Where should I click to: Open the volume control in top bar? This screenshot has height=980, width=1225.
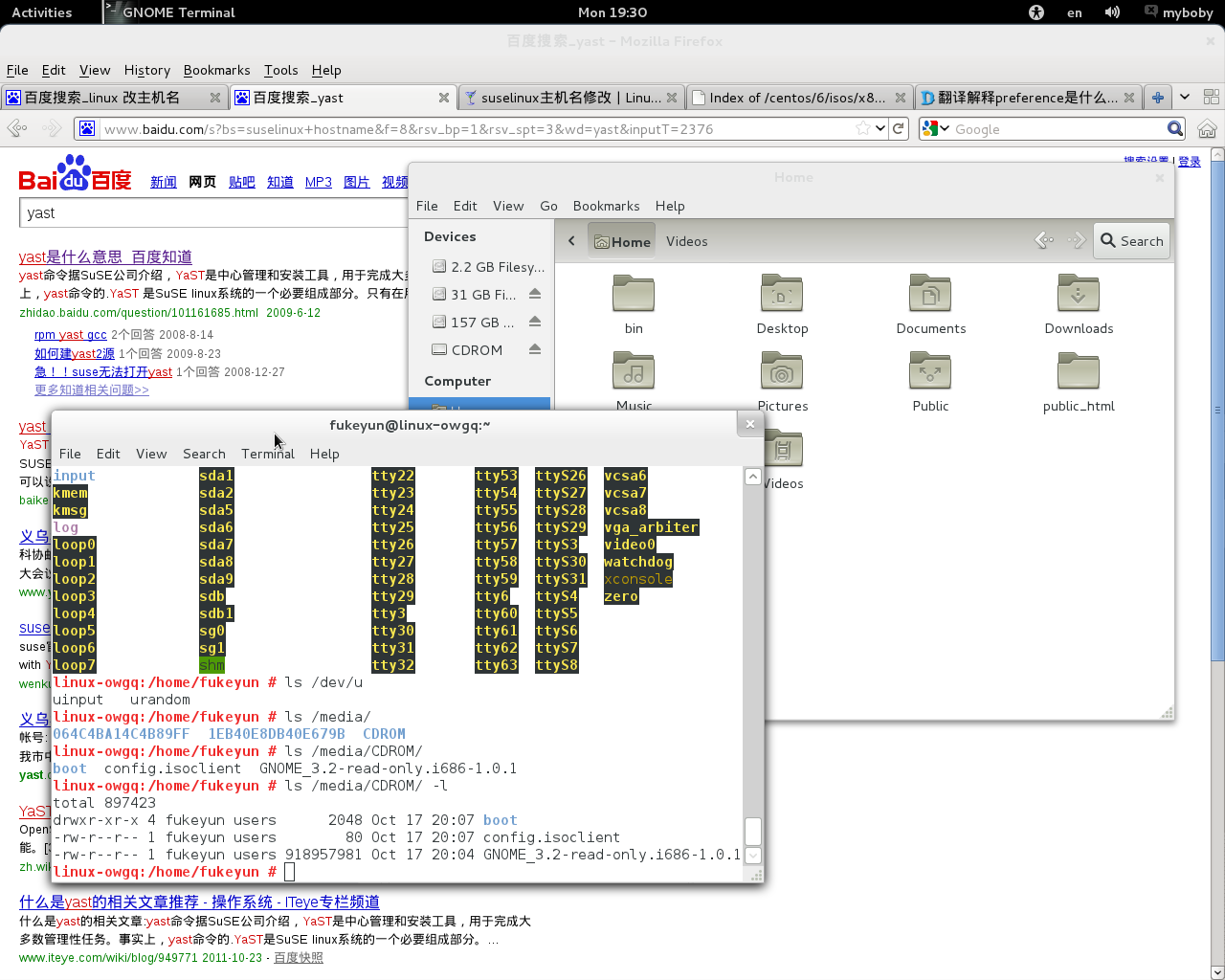(x=1112, y=12)
